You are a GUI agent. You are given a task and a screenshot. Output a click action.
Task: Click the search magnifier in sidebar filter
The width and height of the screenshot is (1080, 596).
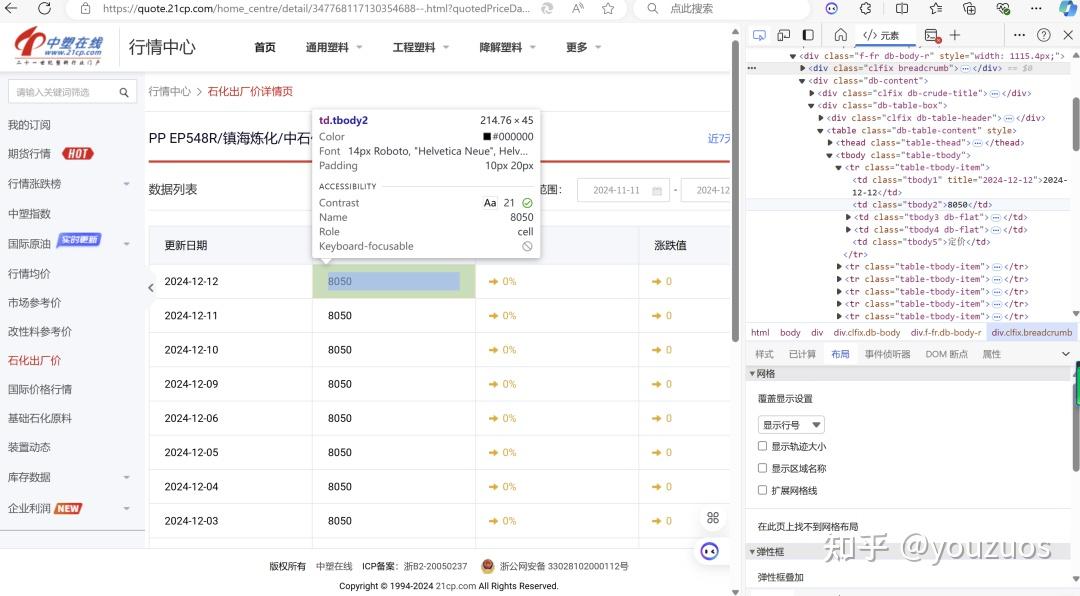(x=124, y=92)
